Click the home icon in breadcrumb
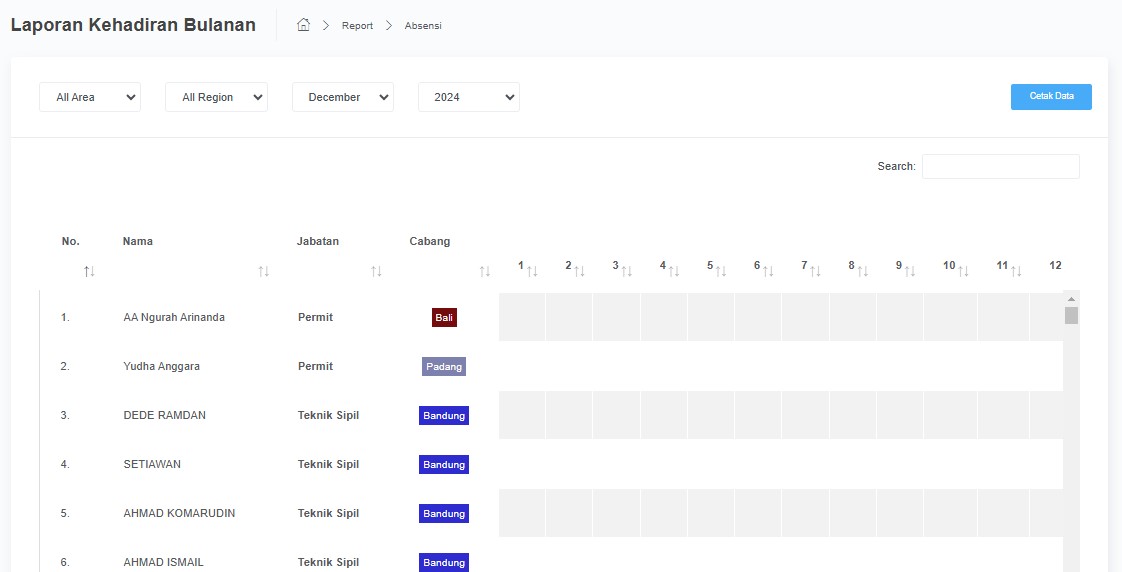This screenshot has height=572, width=1122. click(x=304, y=25)
